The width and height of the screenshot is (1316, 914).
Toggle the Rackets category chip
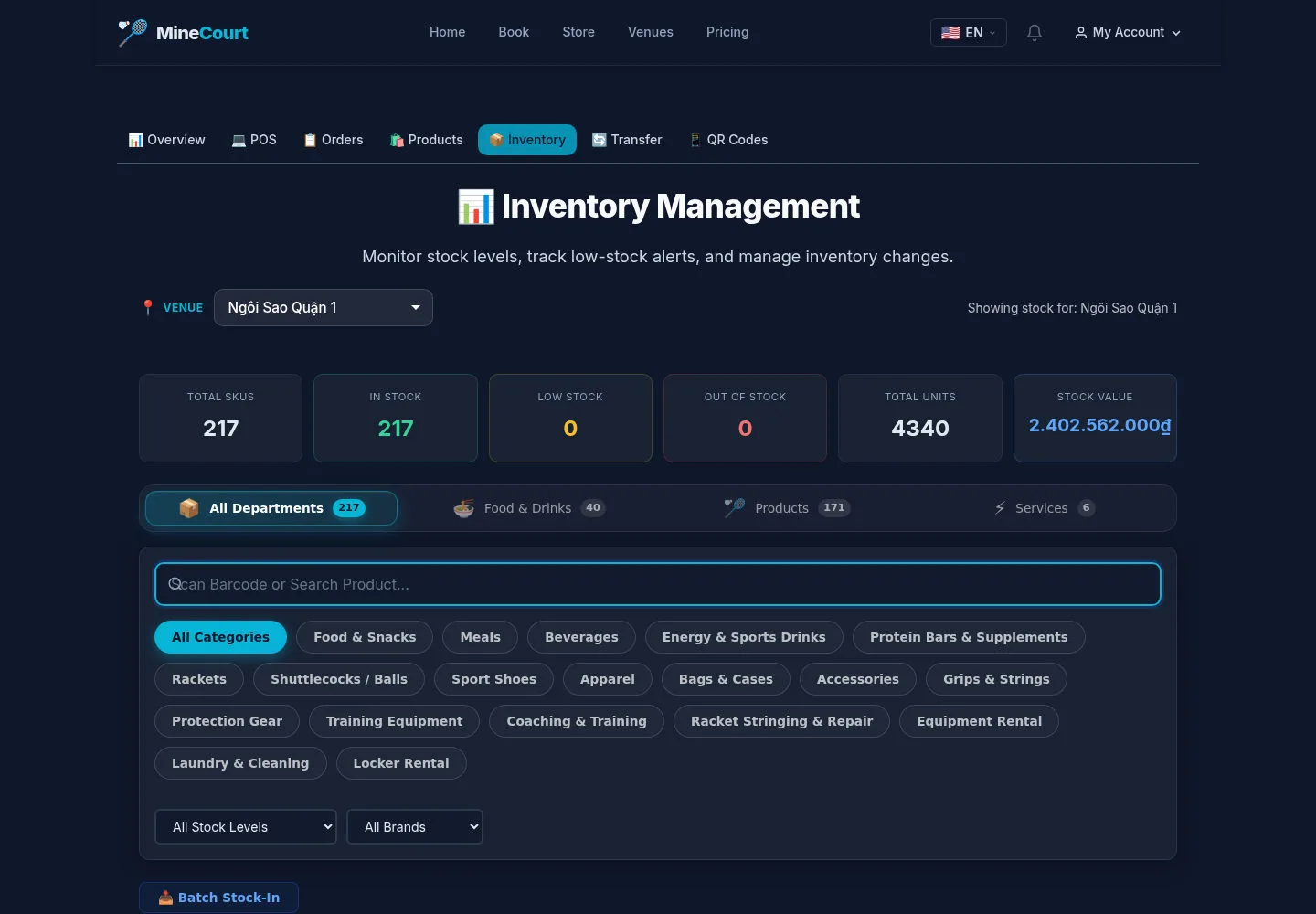pyautogui.click(x=199, y=679)
